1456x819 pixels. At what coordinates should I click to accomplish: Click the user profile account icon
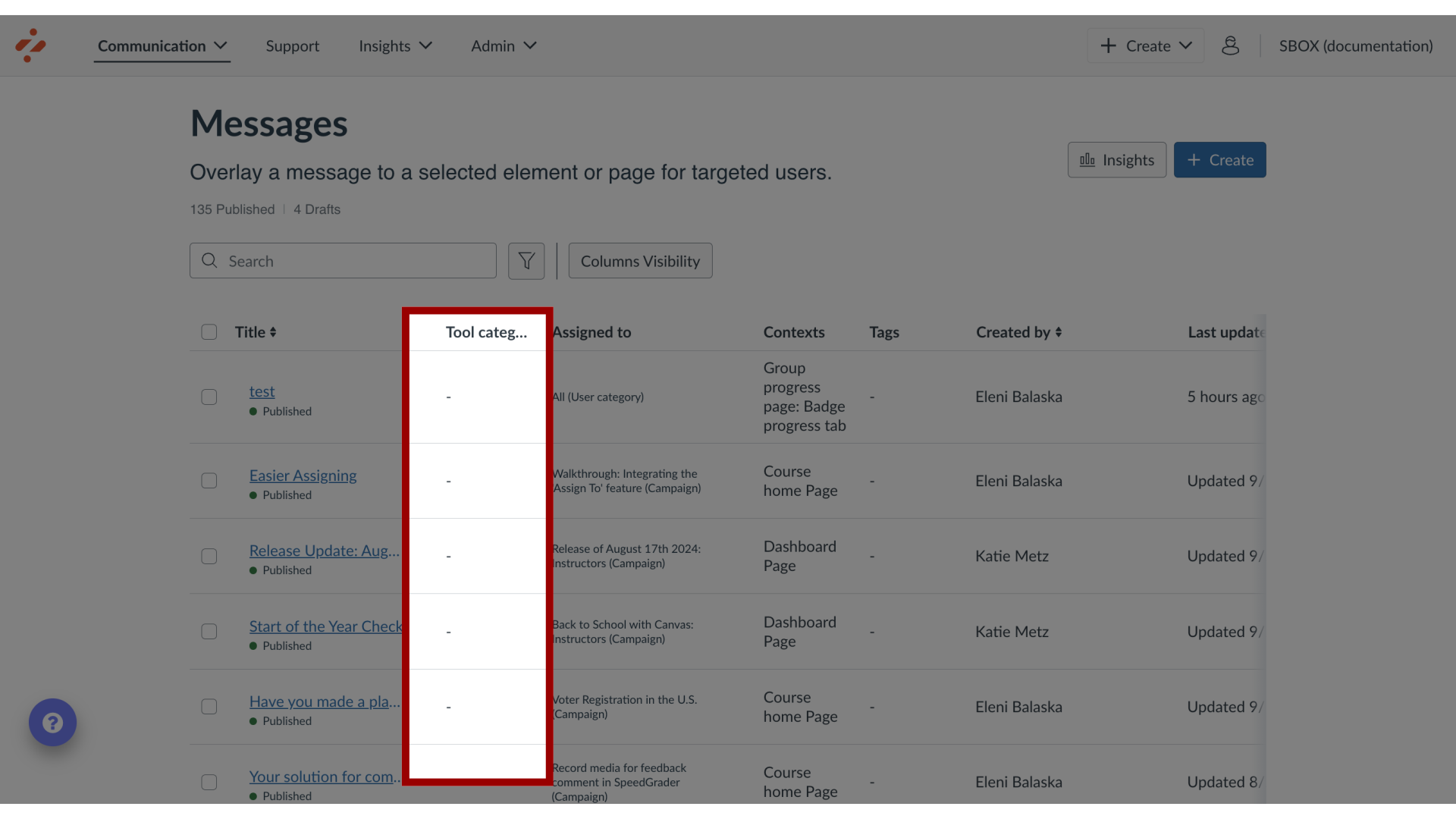click(1230, 45)
